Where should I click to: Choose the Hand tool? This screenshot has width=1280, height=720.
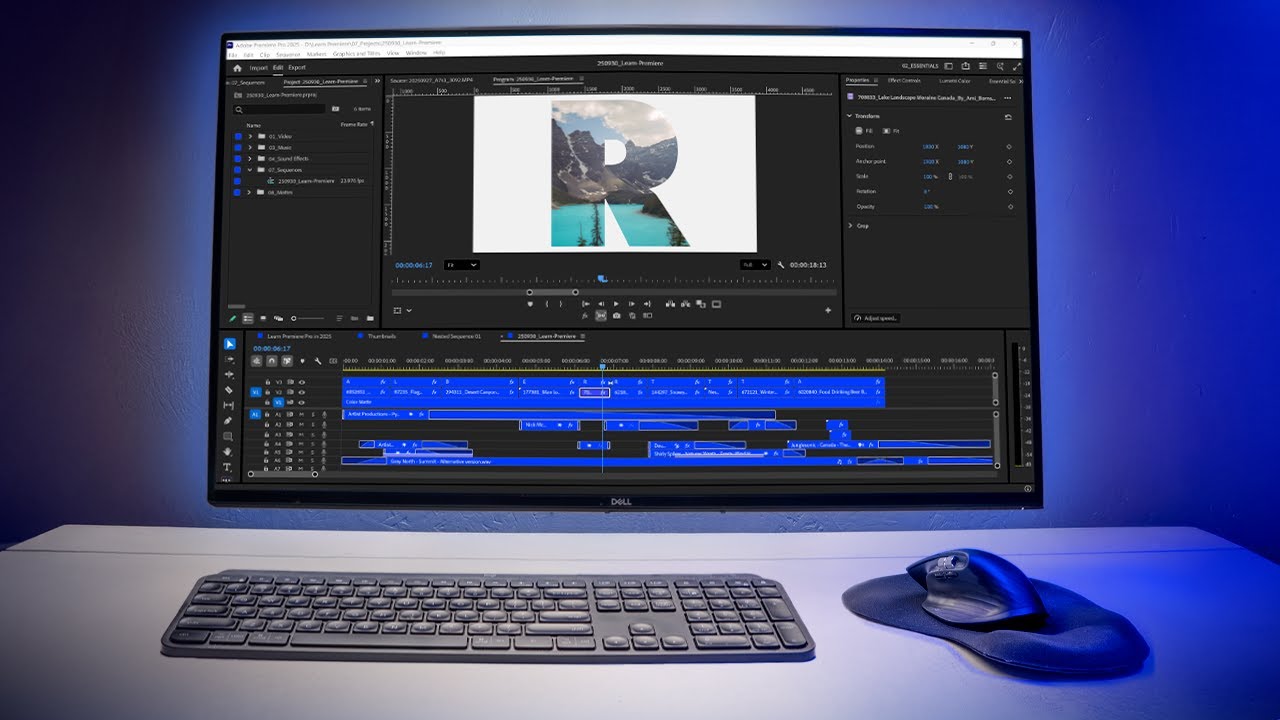click(229, 452)
